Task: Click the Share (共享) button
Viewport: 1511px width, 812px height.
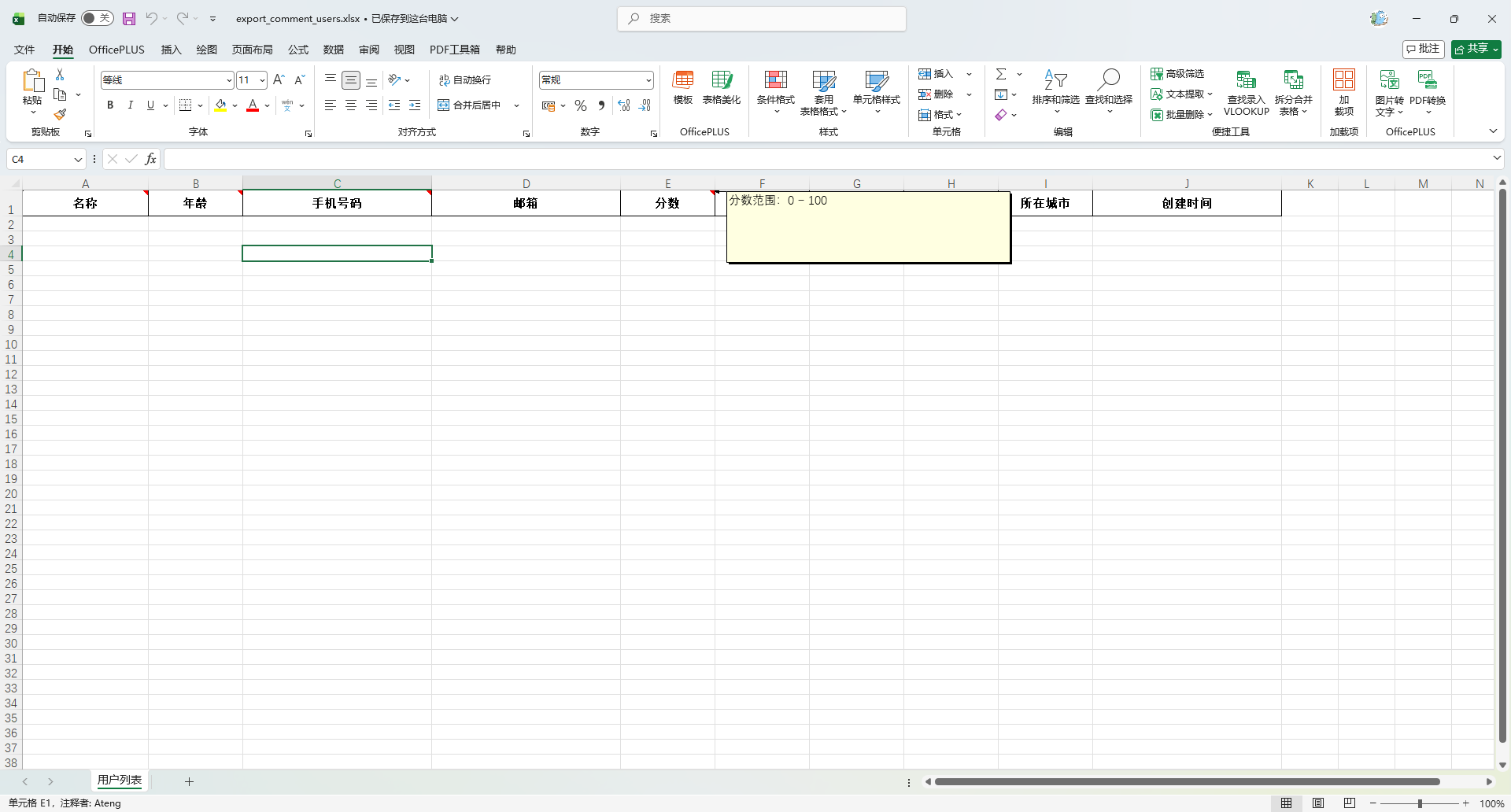Action: click(x=1476, y=49)
